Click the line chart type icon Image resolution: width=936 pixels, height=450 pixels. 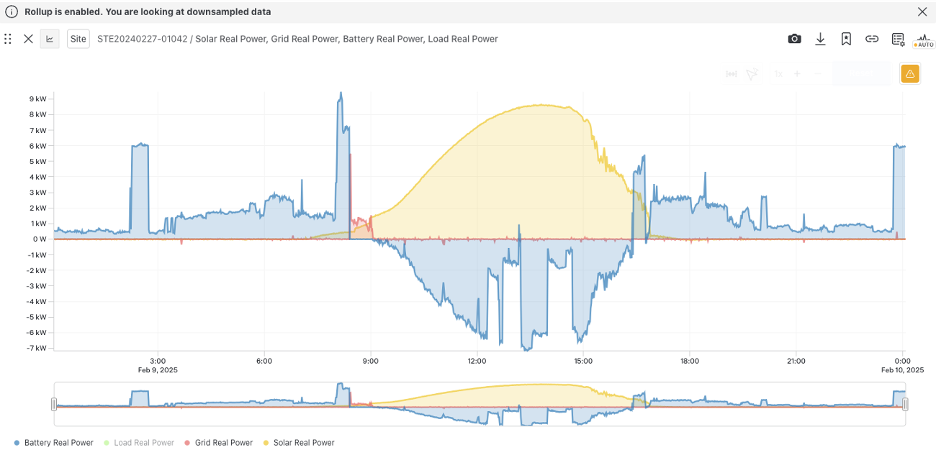pos(49,39)
